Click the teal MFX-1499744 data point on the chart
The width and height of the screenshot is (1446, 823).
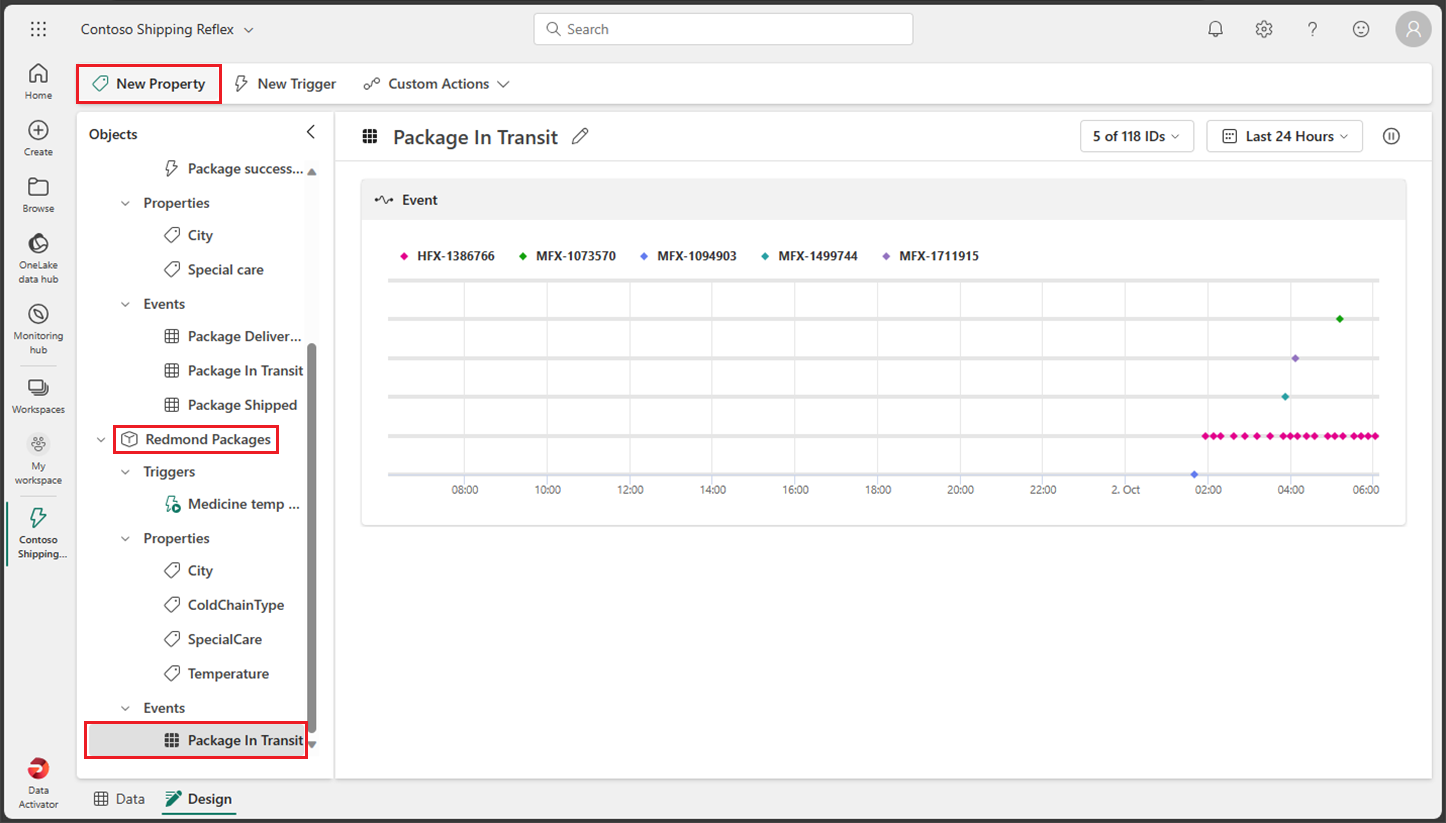(1285, 397)
